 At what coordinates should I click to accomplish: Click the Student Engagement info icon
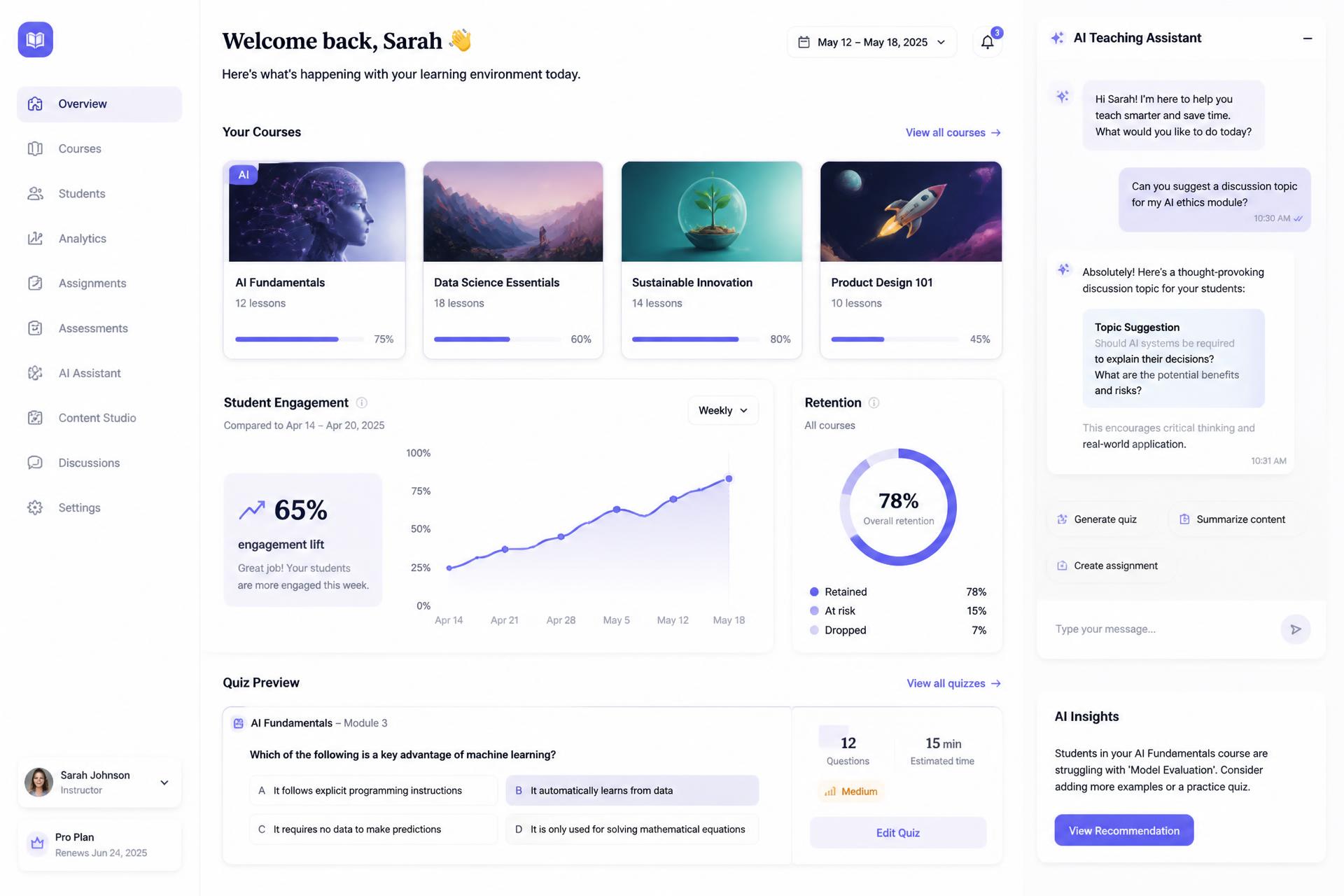pyautogui.click(x=362, y=402)
